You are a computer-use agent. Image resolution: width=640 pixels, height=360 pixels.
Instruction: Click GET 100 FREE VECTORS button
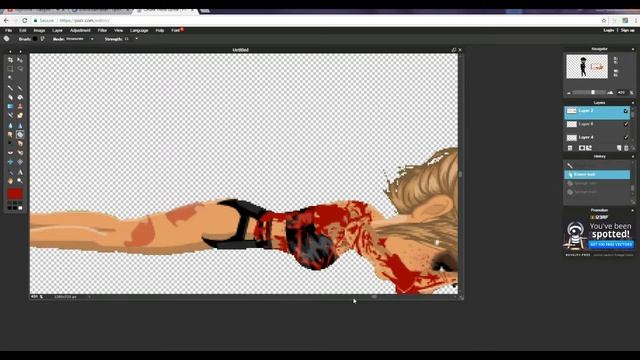[611, 244]
